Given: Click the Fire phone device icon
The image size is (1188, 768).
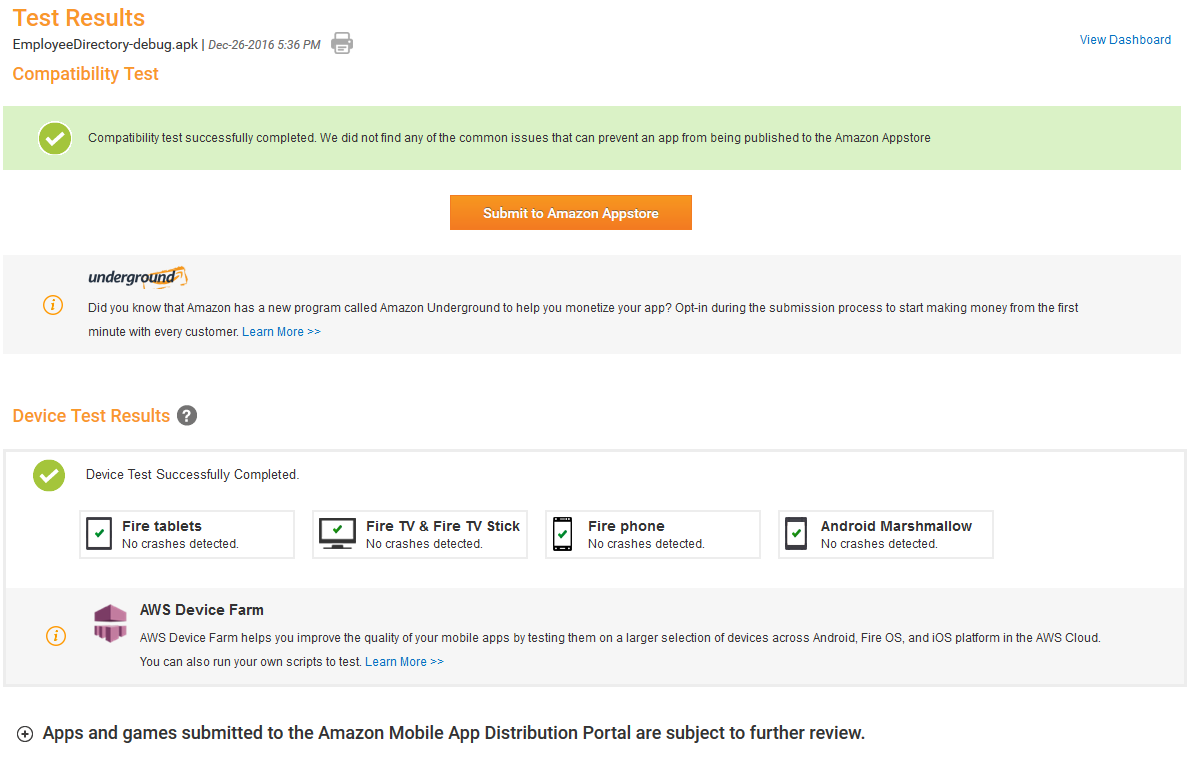Looking at the screenshot, I should 562,534.
